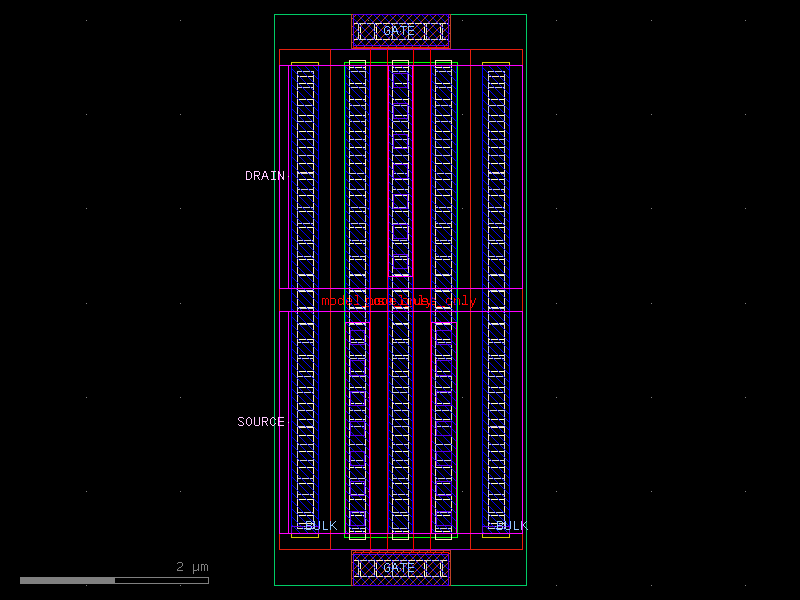Click the model_nmos_lvs_only marker text

397,298
